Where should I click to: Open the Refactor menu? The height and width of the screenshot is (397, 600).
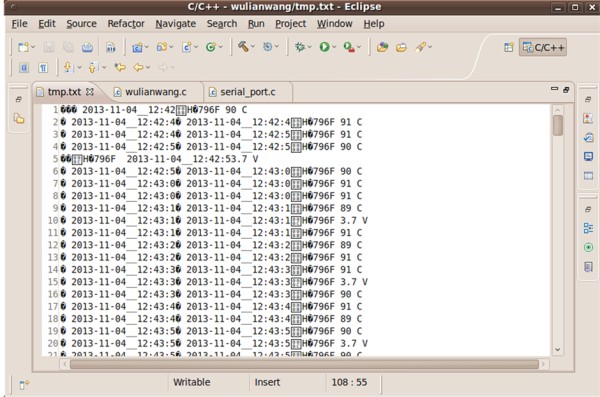click(x=126, y=24)
